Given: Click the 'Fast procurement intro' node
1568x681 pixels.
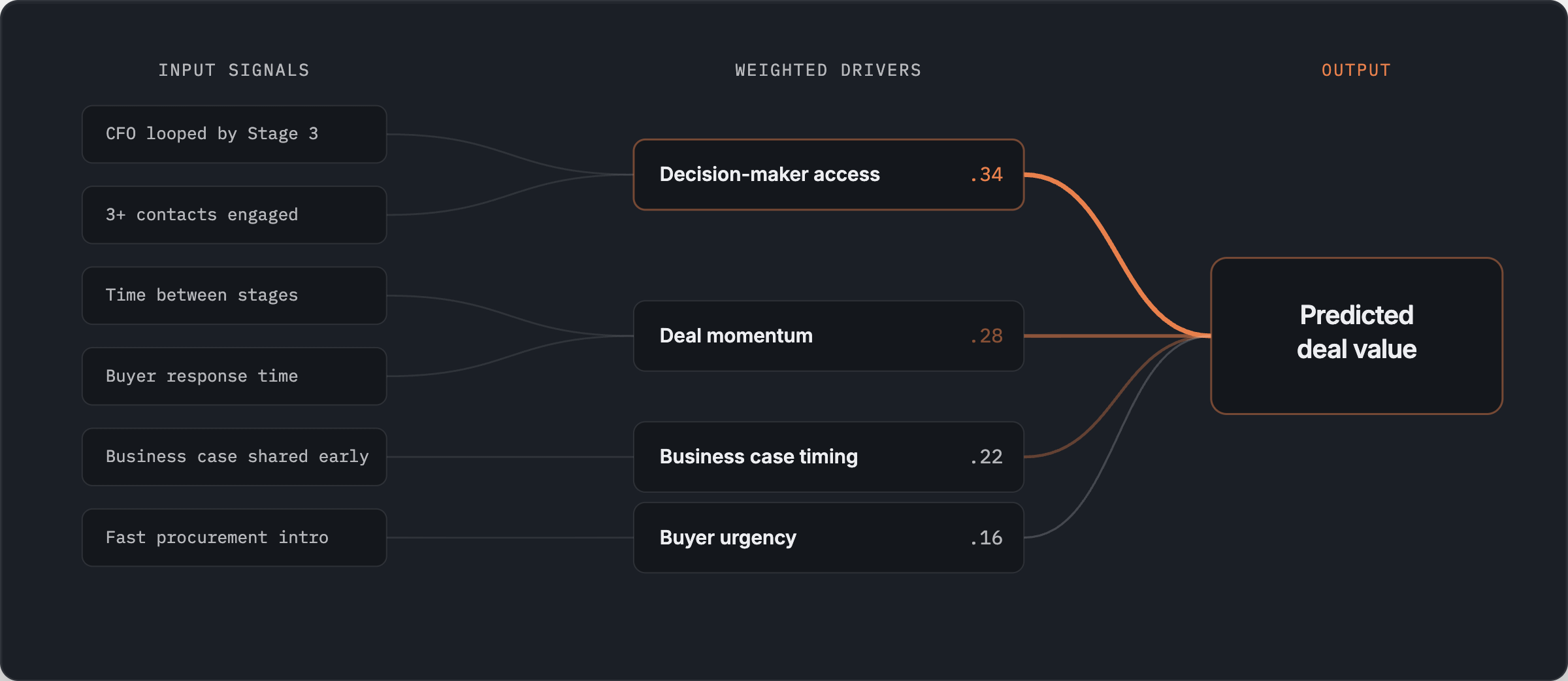Looking at the screenshot, I should [234, 538].
